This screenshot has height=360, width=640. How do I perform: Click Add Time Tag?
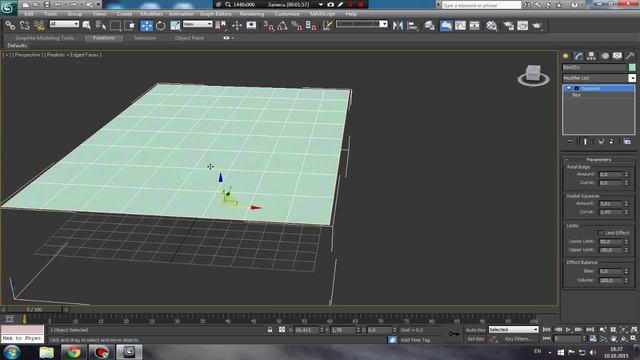point(415,340)
